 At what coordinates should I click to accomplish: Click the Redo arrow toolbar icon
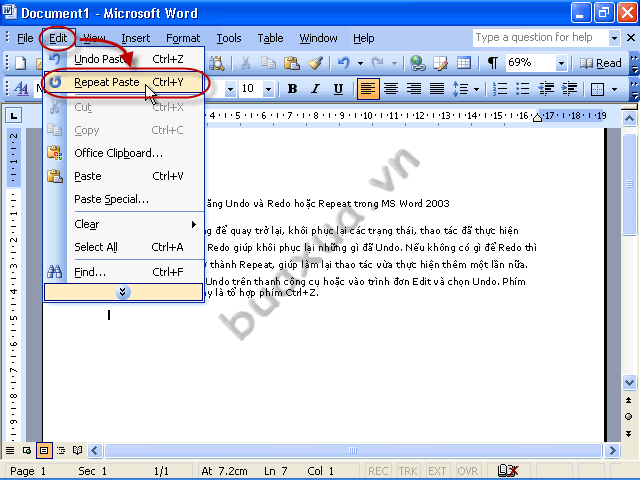[x=378, y=63]
